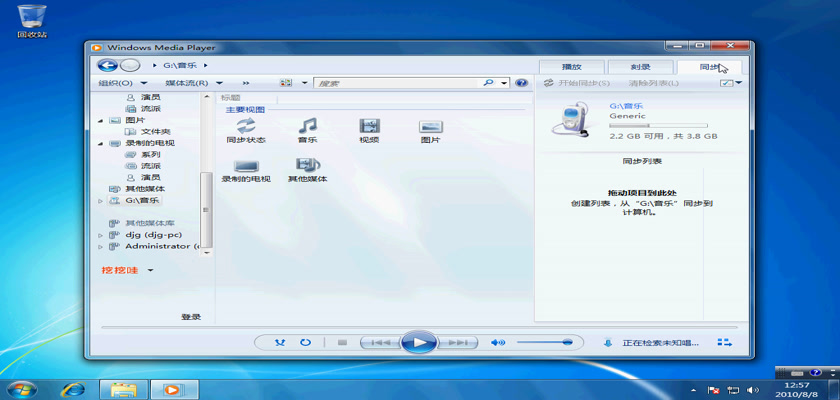
Task: Open the 音乐 music note icon
Action: point(308,126)
